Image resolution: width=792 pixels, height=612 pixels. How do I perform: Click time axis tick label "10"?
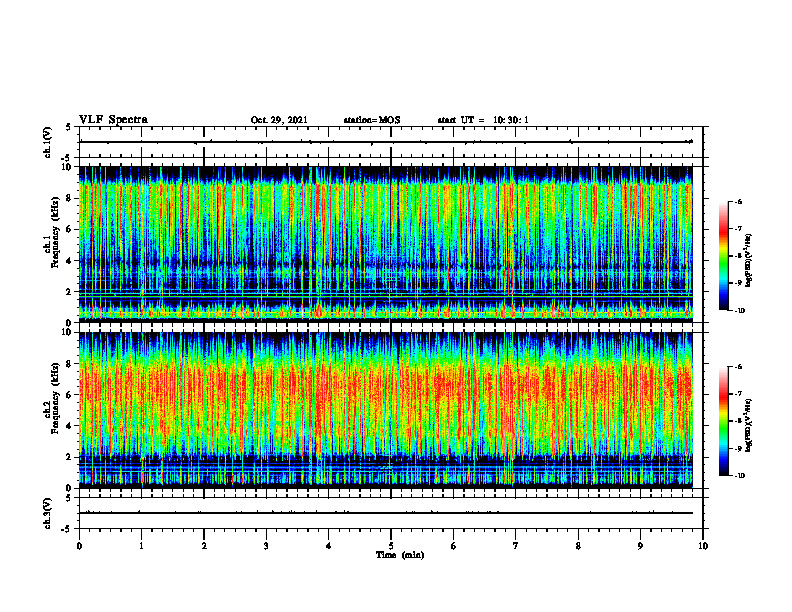coord(703,546)
